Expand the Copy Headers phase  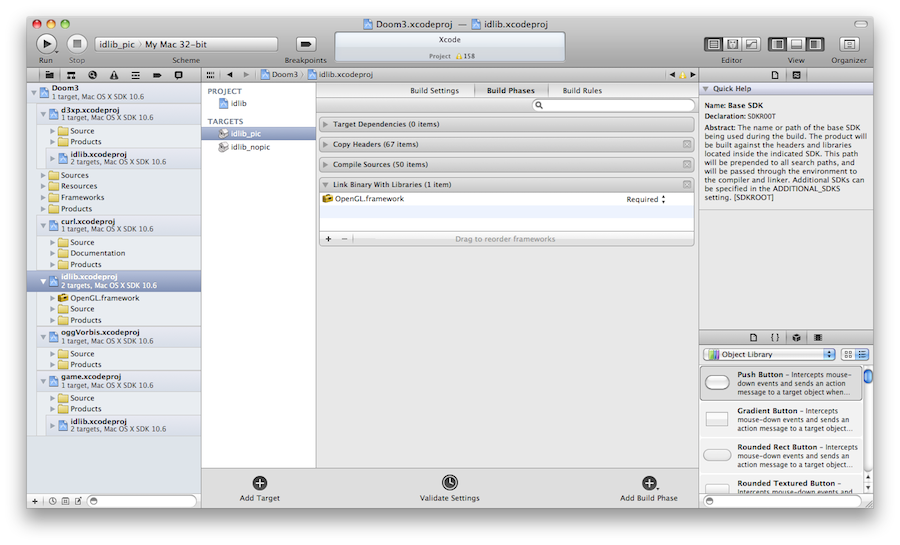coord(325,145)
